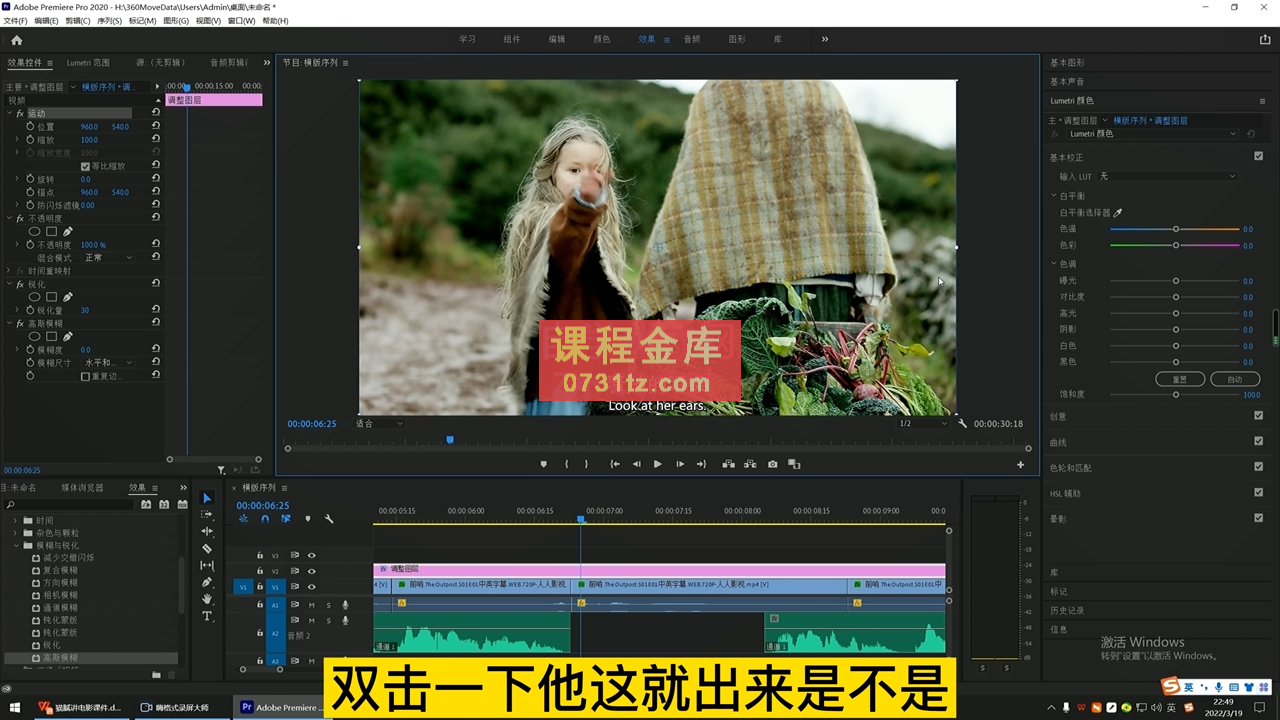This screenshot has height=720, width=1280.
Task: Select the Ripple Edit tool
Action: click(x=207, y=531)
